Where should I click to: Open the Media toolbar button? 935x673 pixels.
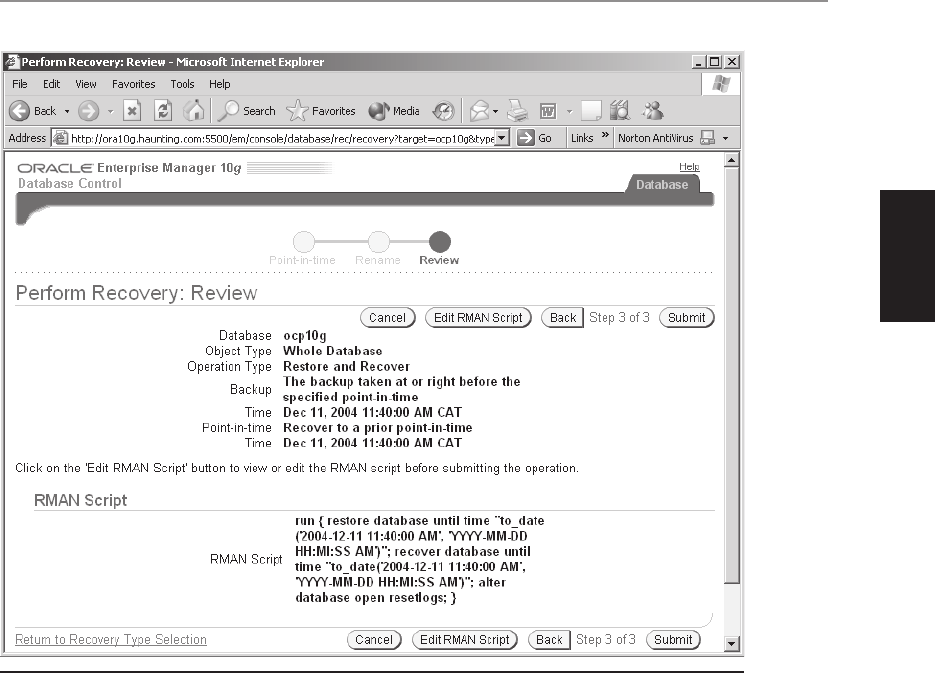(394, 111)
